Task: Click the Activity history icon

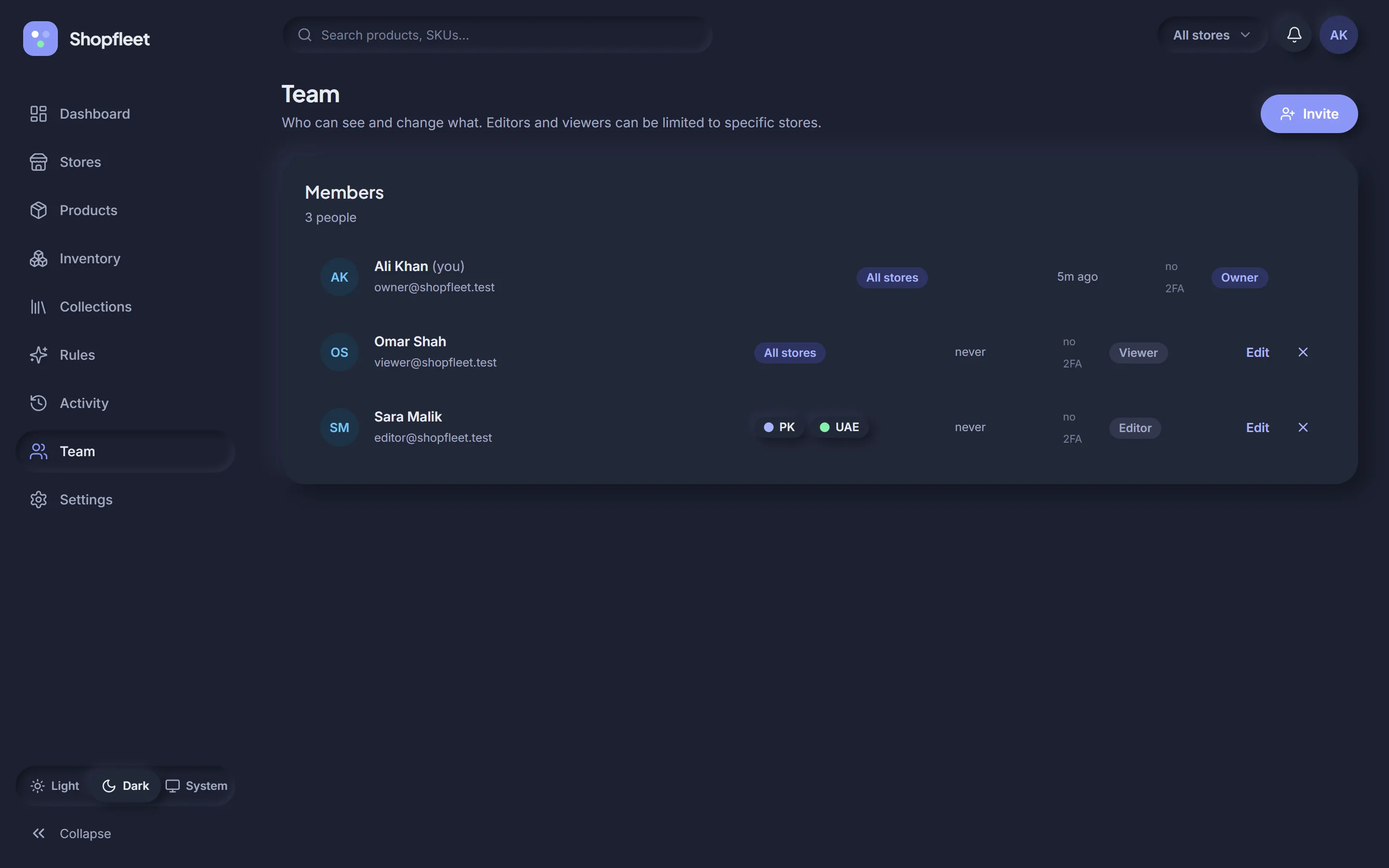Action: pos(39,403)
